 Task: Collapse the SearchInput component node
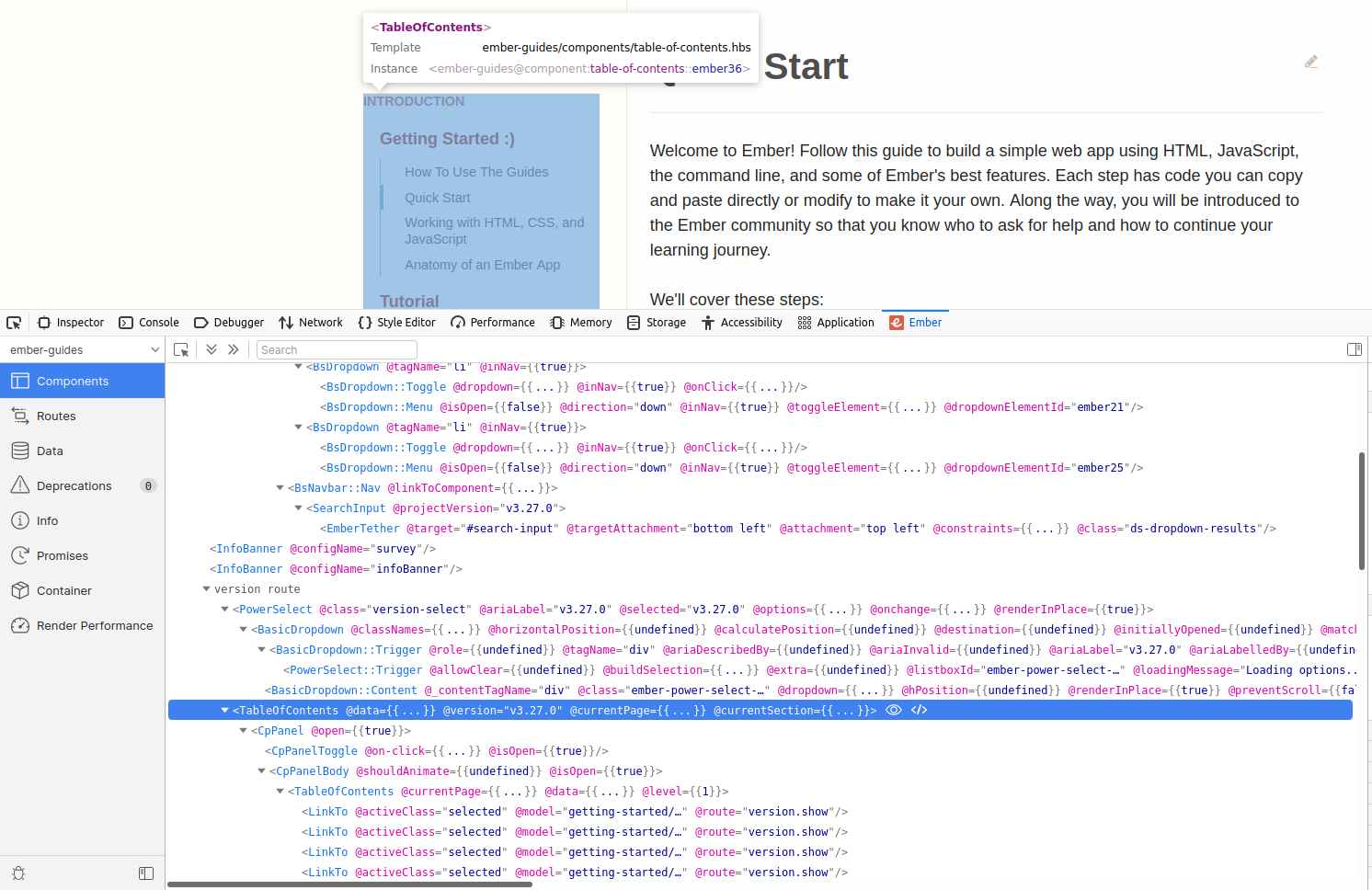click(x=298, y=508)
